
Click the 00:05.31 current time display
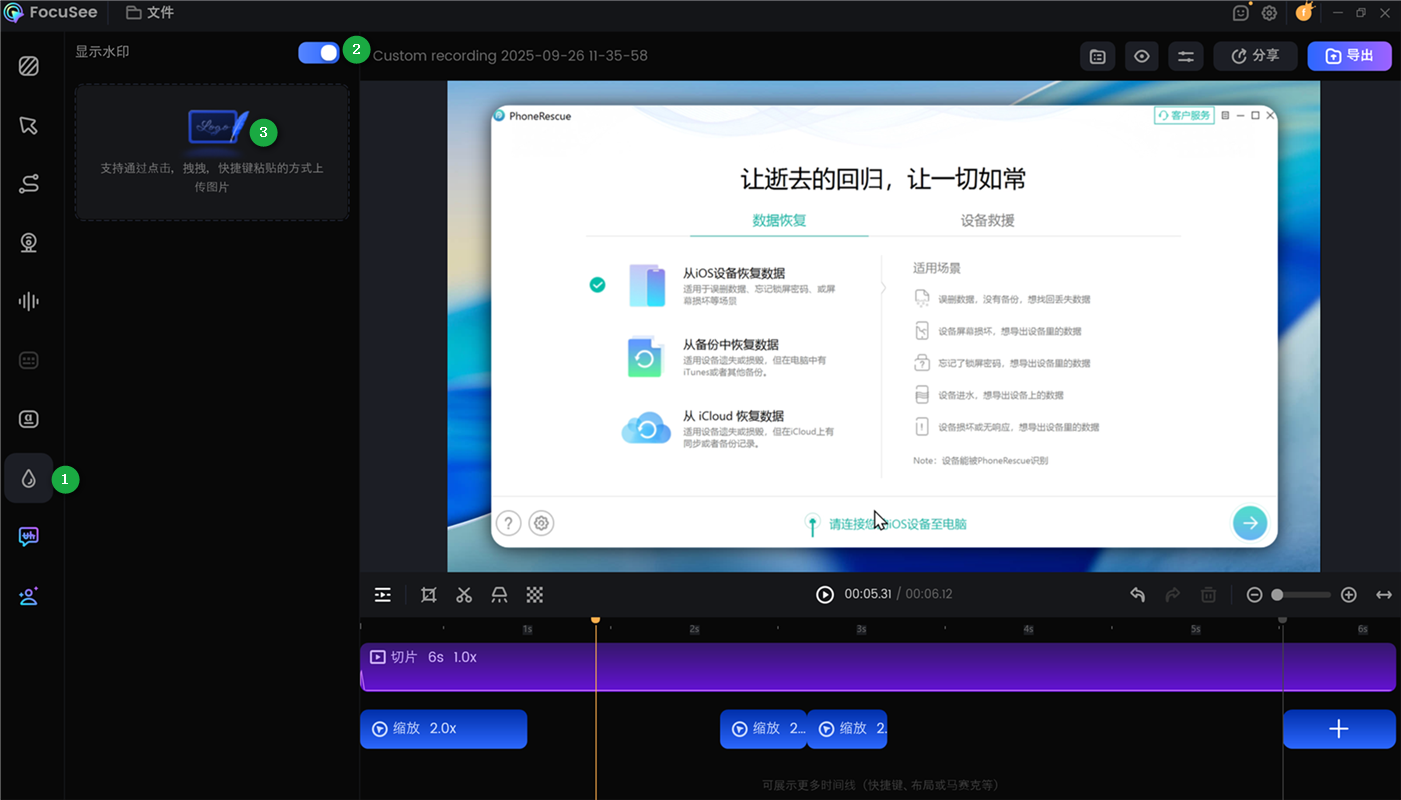(x=868, y=594)
